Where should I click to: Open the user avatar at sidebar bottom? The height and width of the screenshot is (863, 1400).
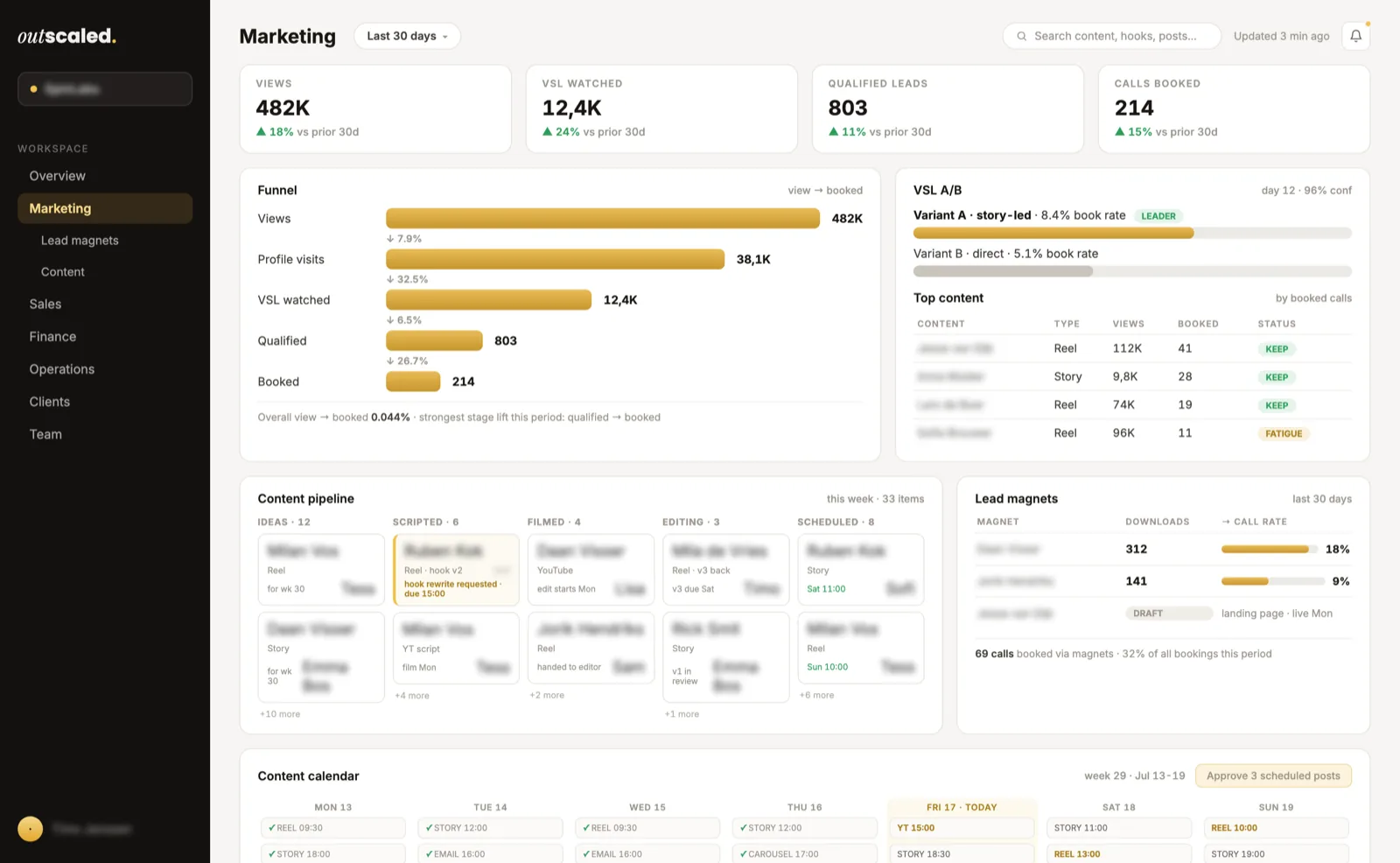(31, 828)
